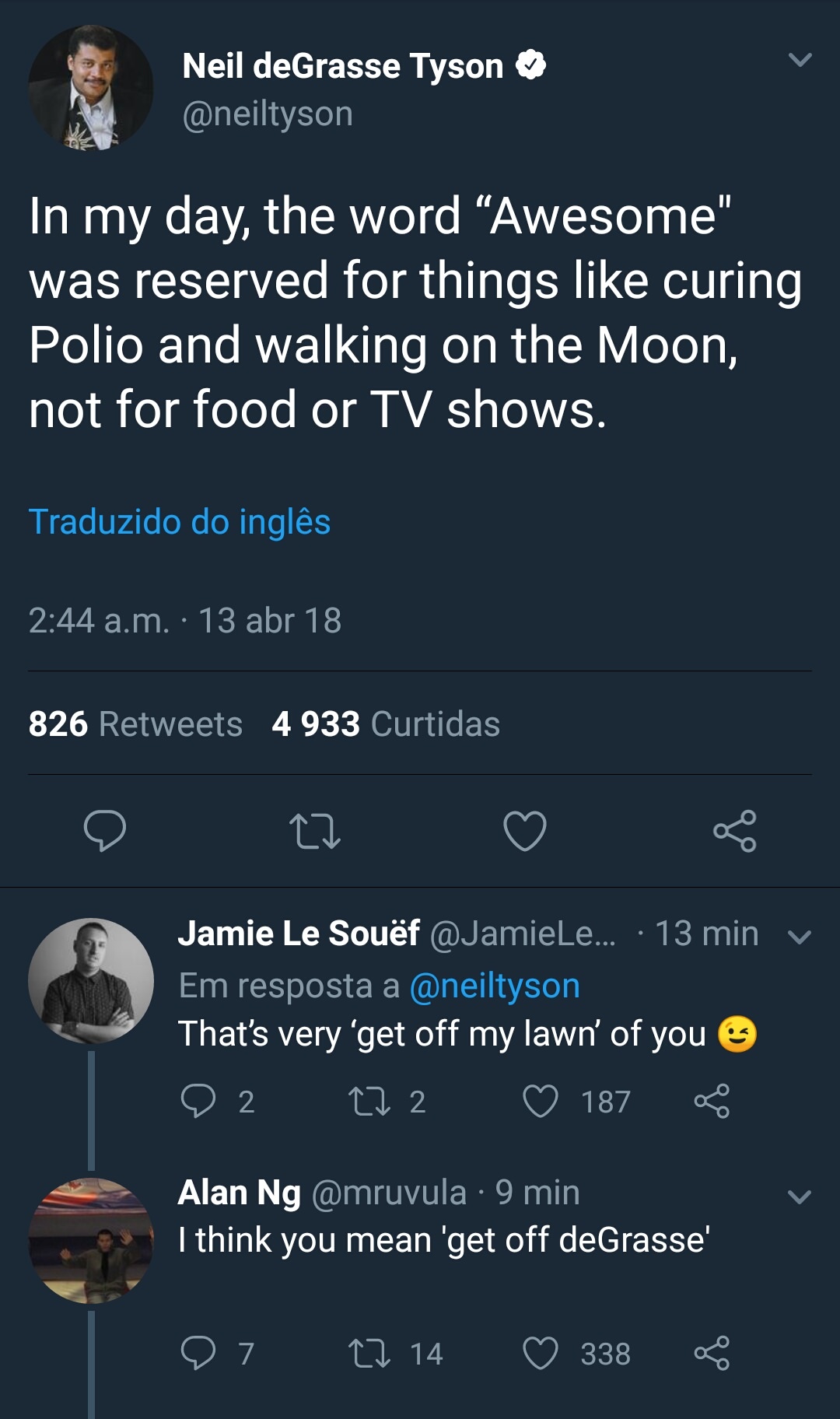The height and width of the screenshot is (1419, 840).
Task: Retweet Alan Ng's reply
Action: click(x=369, y=1353)
